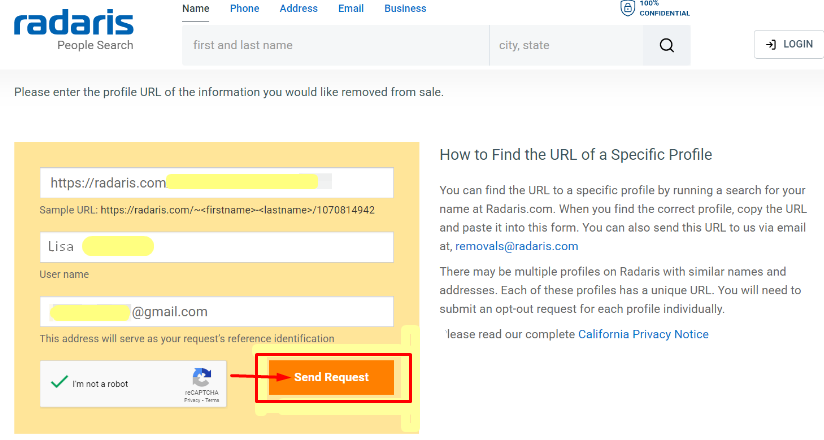
Task: Click the profile URL input field
Action: tap(217, 182)
